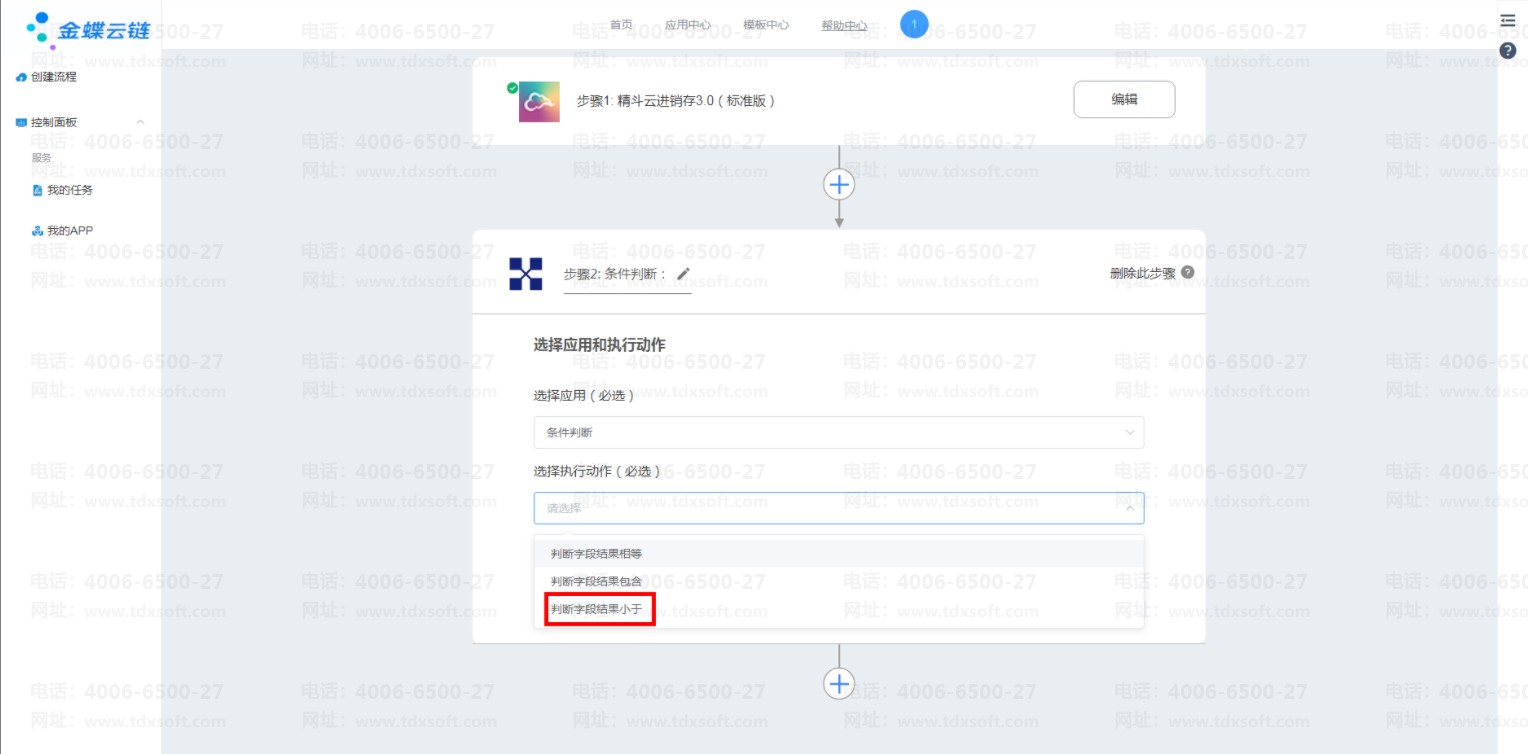Click the blue user avatar in header
The height and width of the screenshot is (754, 1528).
[x=914, y=24]
